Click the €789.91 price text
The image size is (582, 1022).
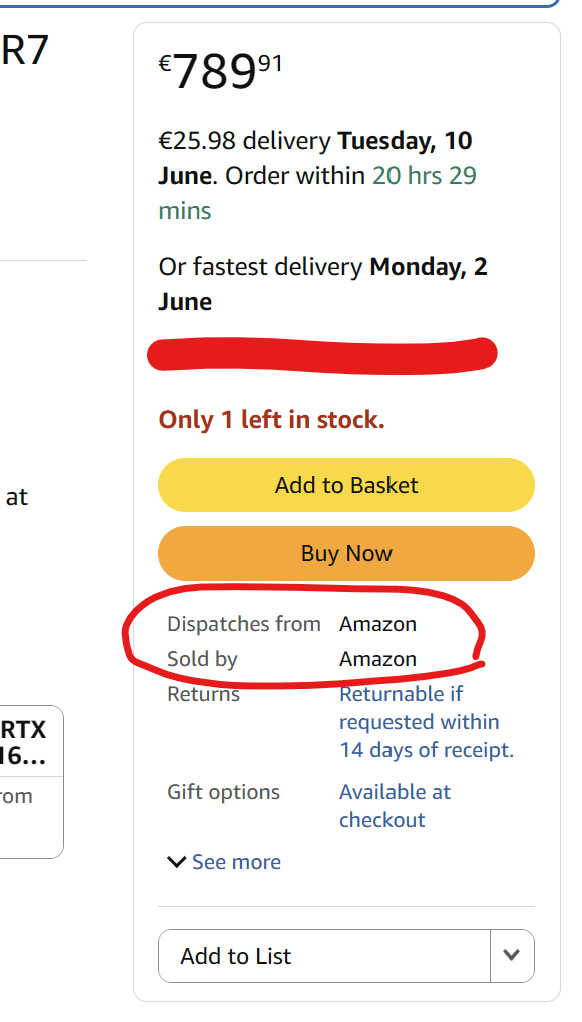pyautogui.click(x=220, y=71)
